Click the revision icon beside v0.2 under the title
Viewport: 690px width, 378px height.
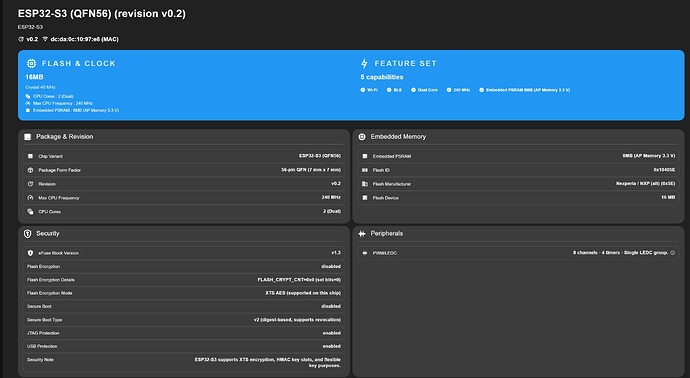click(21, 39)
